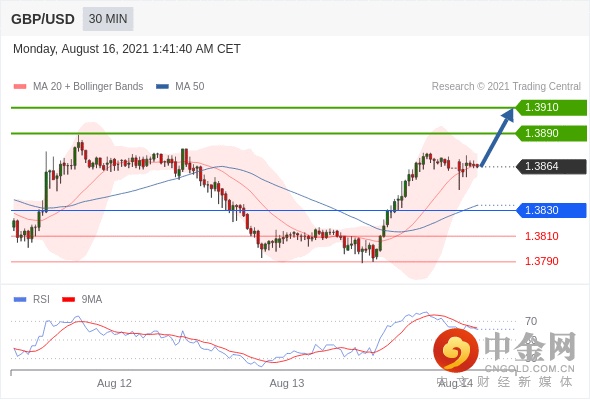Click the Aug 13 date axis label
The width and height of the screenshot is (590, 400).
(287, 383)
